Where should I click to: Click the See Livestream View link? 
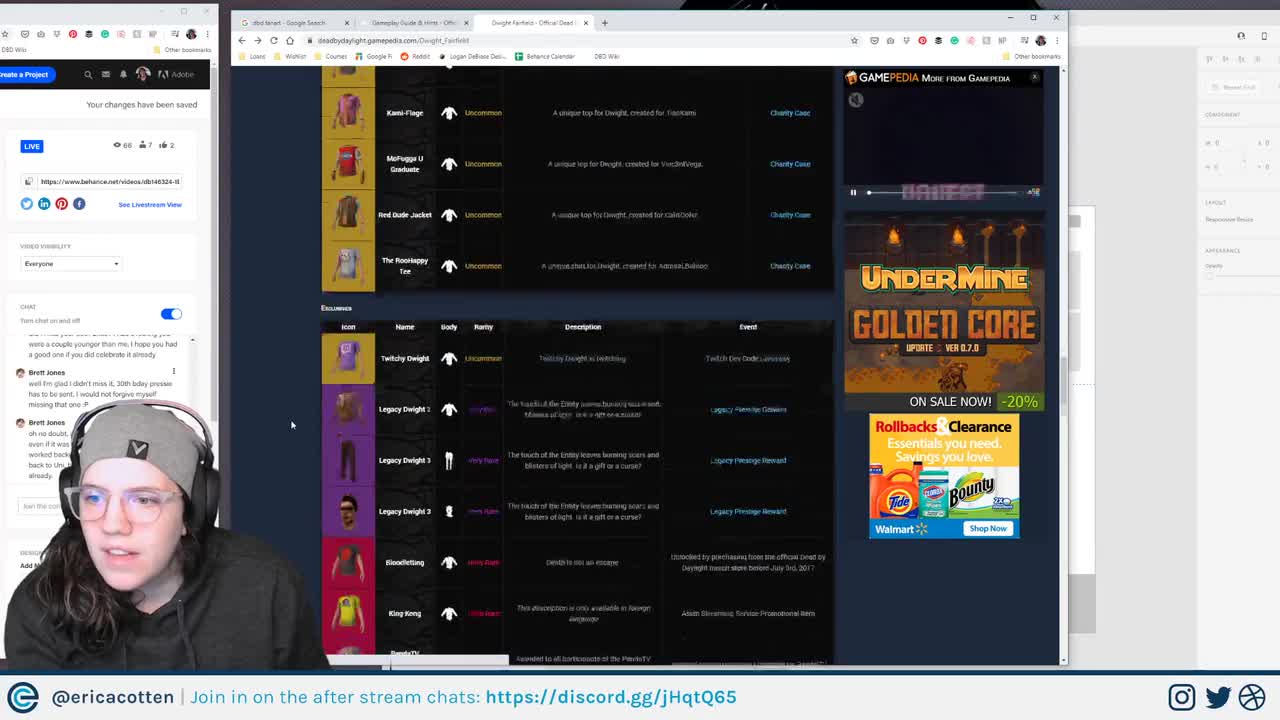[150, 204]
